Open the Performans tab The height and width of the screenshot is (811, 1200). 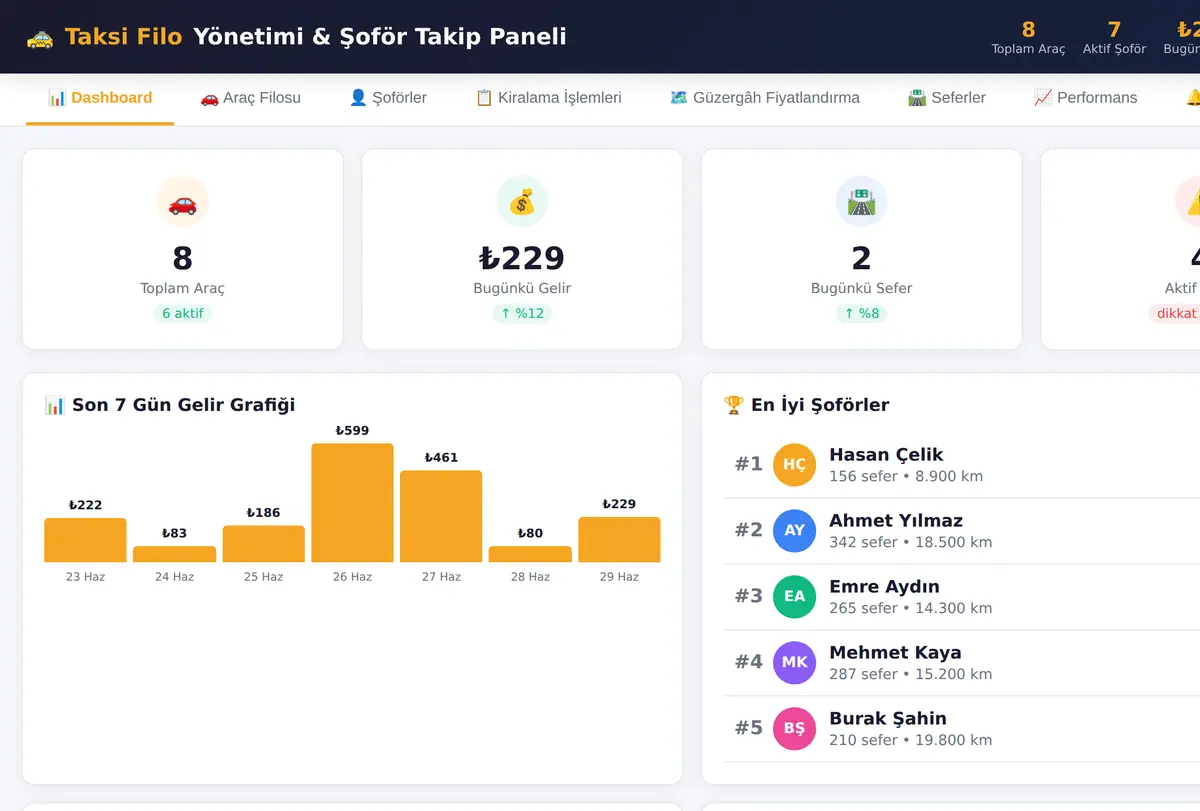pos(1085,98)
